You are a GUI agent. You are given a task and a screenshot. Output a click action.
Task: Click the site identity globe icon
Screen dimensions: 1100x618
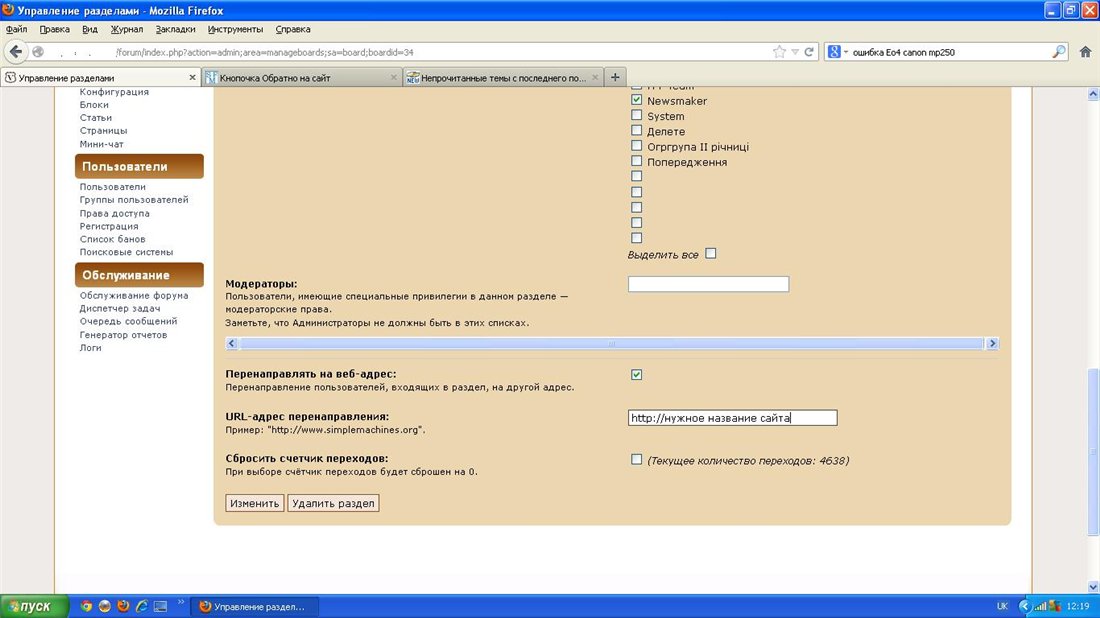(x=39, y=52)
